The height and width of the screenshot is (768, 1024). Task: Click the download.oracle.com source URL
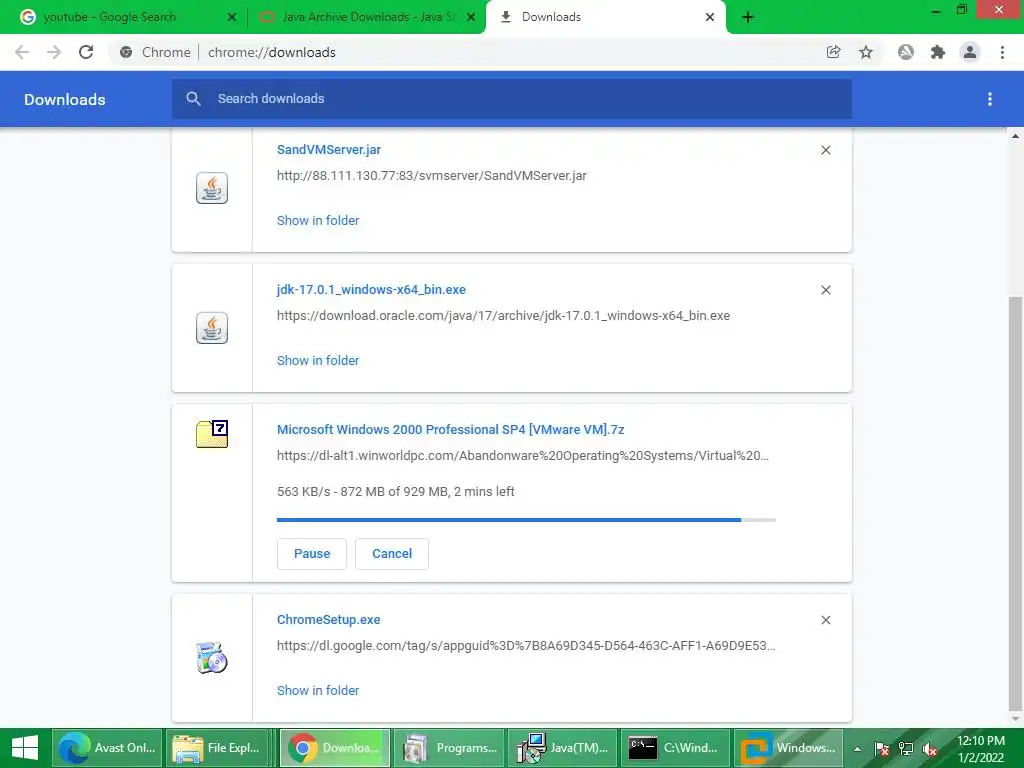(503, 315)
